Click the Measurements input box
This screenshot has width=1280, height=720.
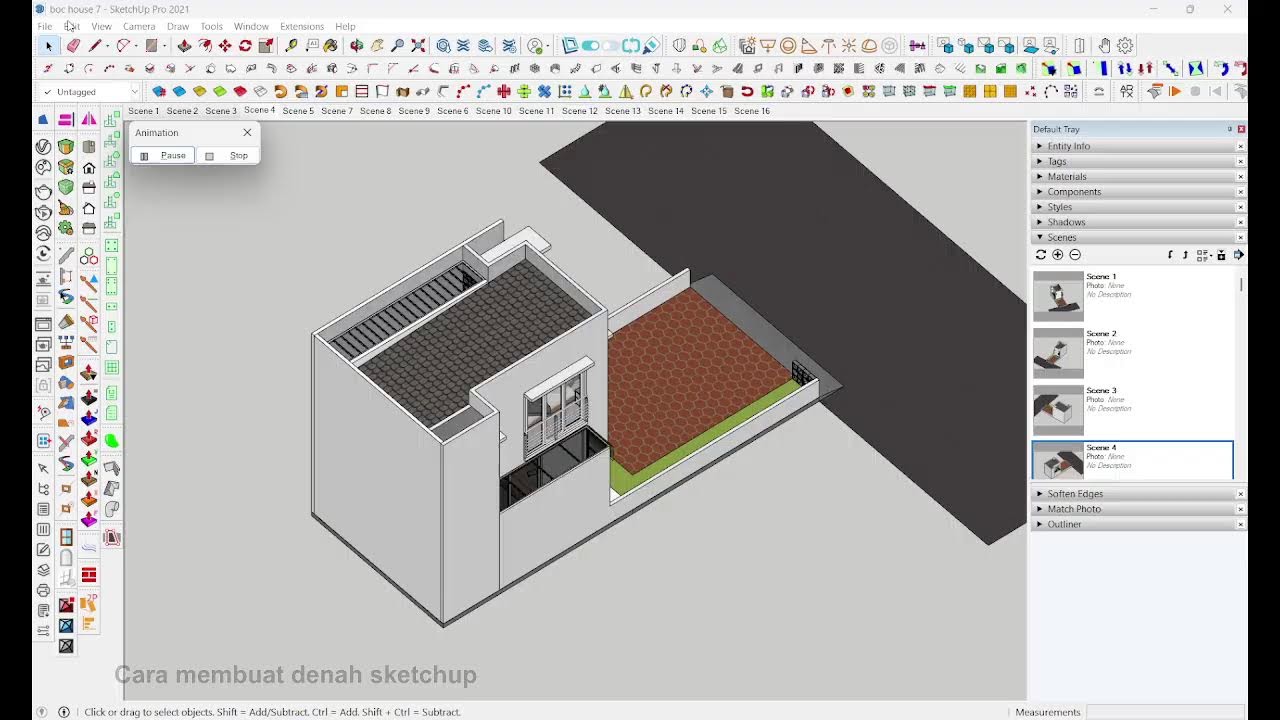[x=1165, y=712]
